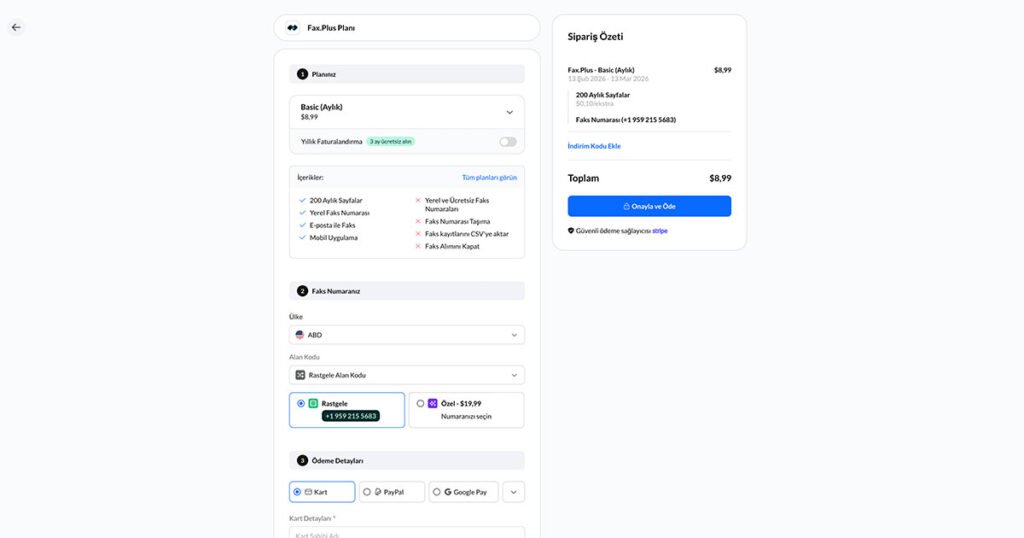Click the shield icon beside secure payment text

pyautogui.click(x=571, y=230)
